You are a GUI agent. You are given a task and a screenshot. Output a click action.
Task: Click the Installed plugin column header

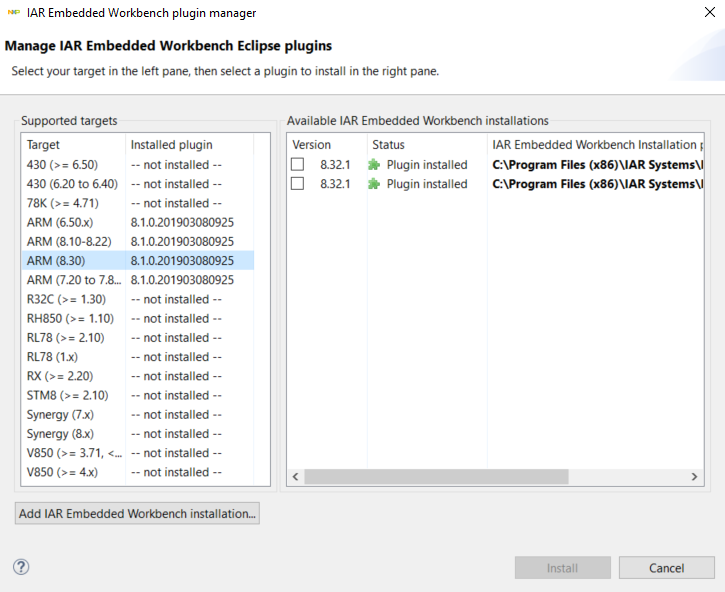171,145
